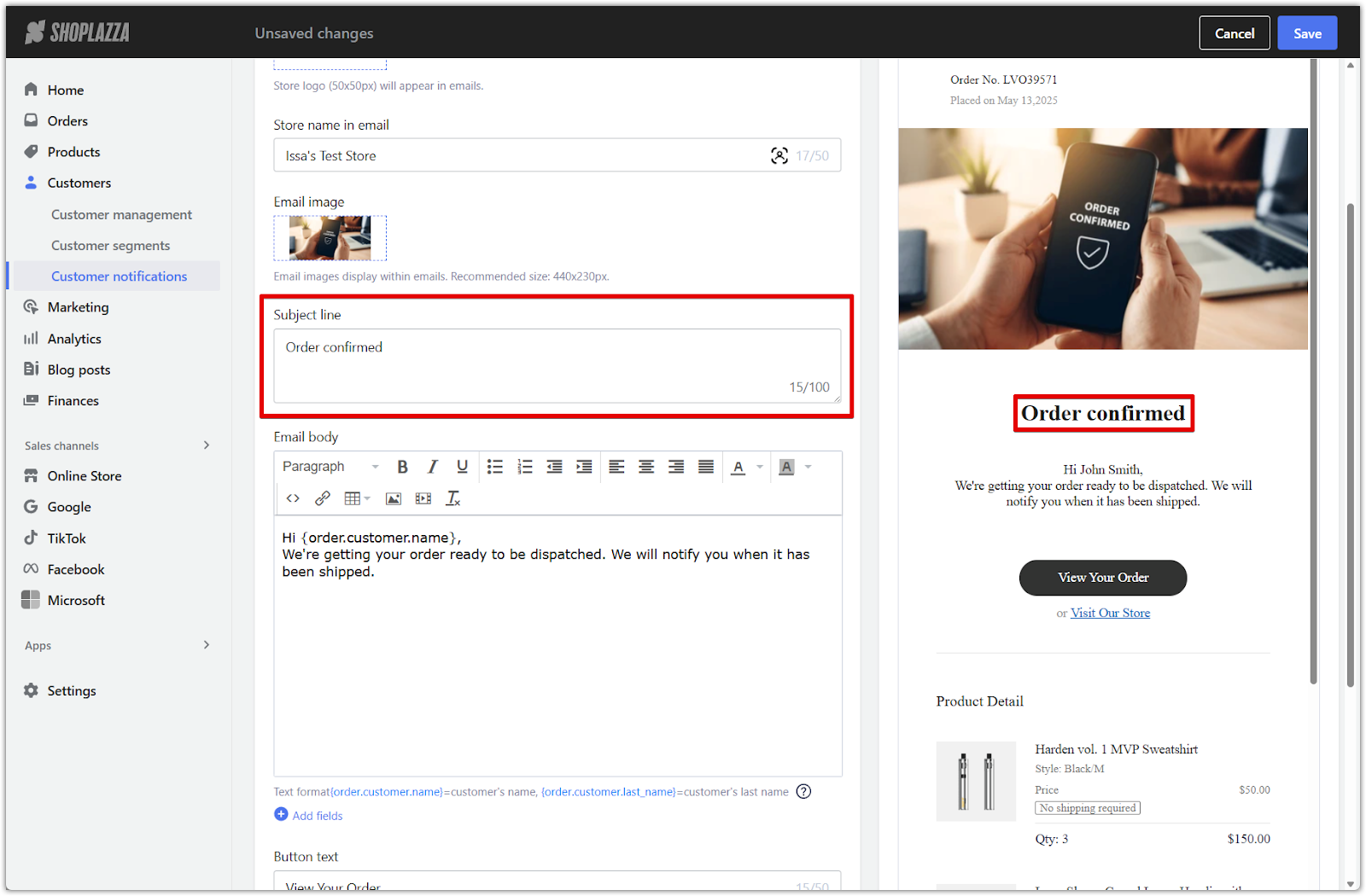Click View Your Order button in preview
1366x896 pixels.
point(1103,578)
